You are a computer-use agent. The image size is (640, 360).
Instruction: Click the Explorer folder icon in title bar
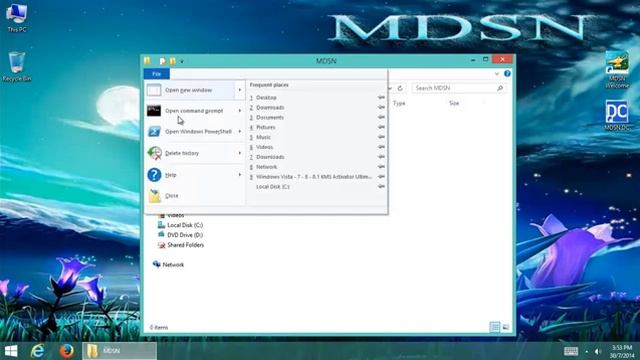147,61
